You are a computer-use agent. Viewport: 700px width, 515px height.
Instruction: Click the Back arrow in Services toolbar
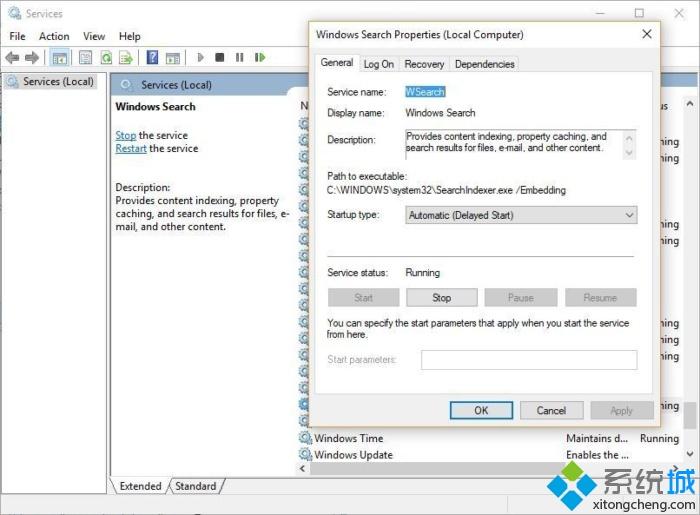(x=12, y=58)
